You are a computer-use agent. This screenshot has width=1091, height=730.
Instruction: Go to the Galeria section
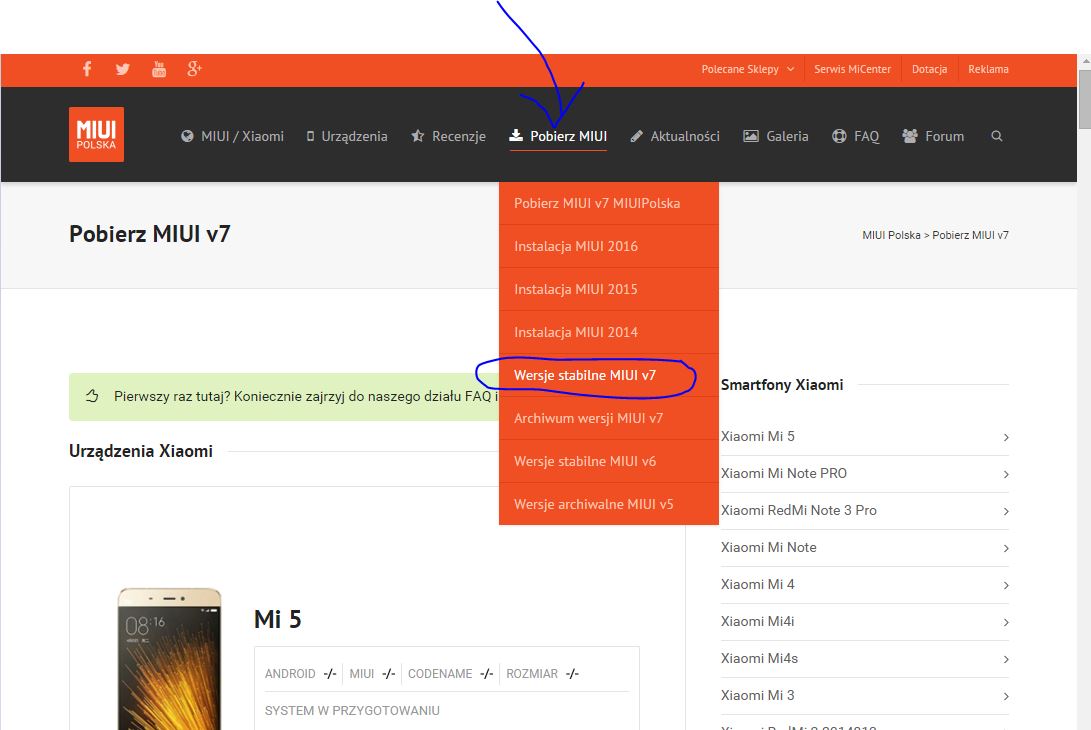776,136
